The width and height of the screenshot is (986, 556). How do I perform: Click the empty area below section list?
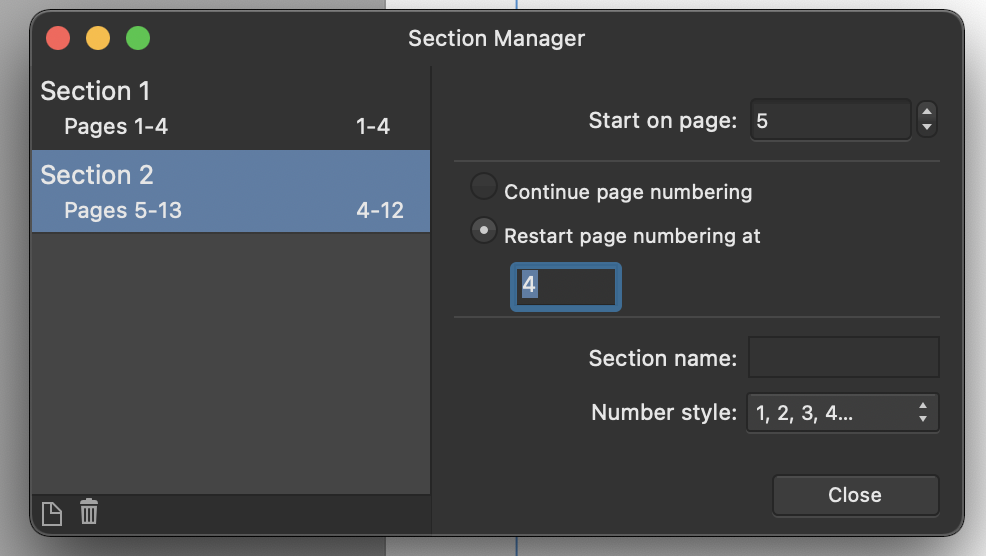point(230,360)
